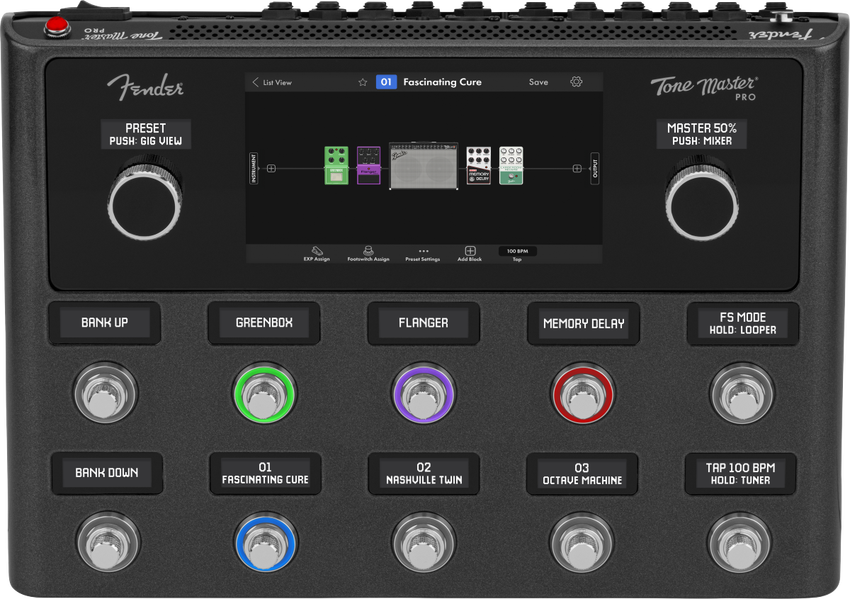The height and width of the screenshot is (599, 850).
Task: Toggle the Memory Delay effect footswitch
Action: [x=583, y=394]
